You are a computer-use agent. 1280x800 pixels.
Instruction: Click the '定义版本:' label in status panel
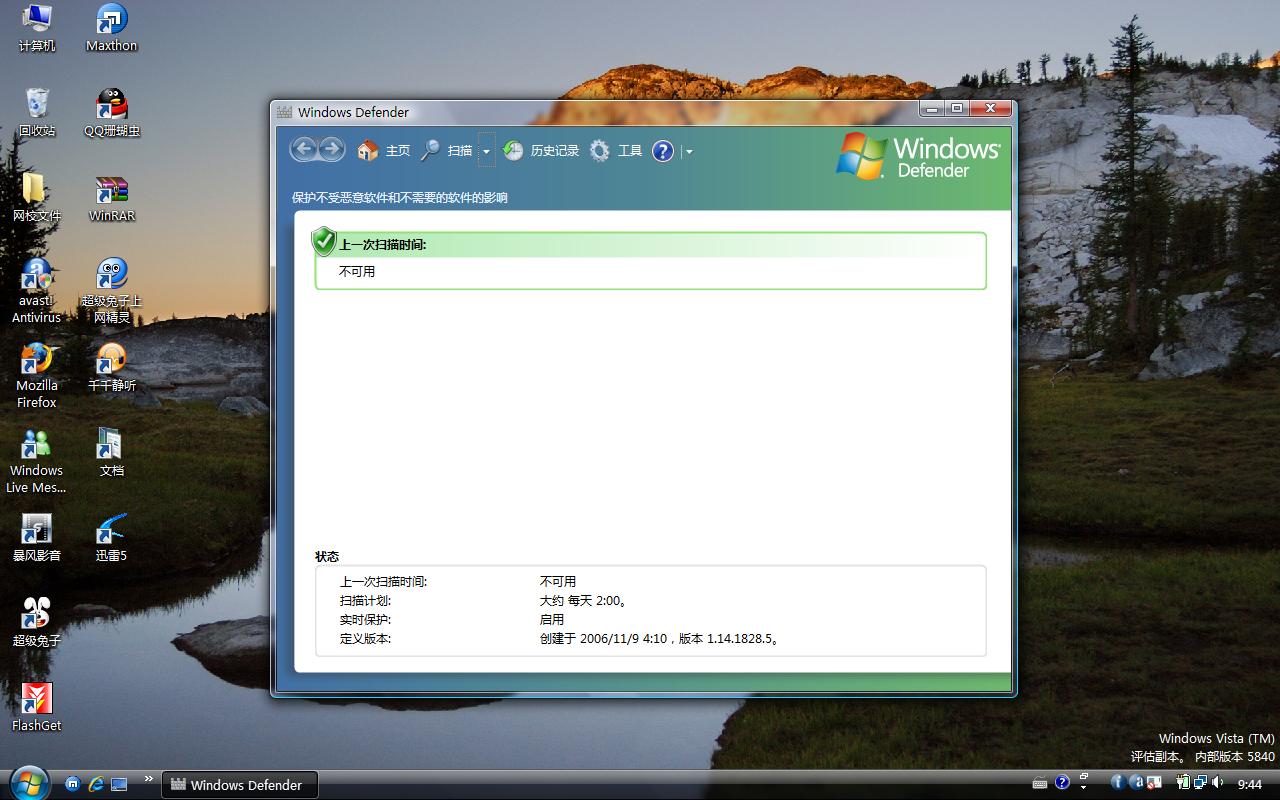point(365,638)
